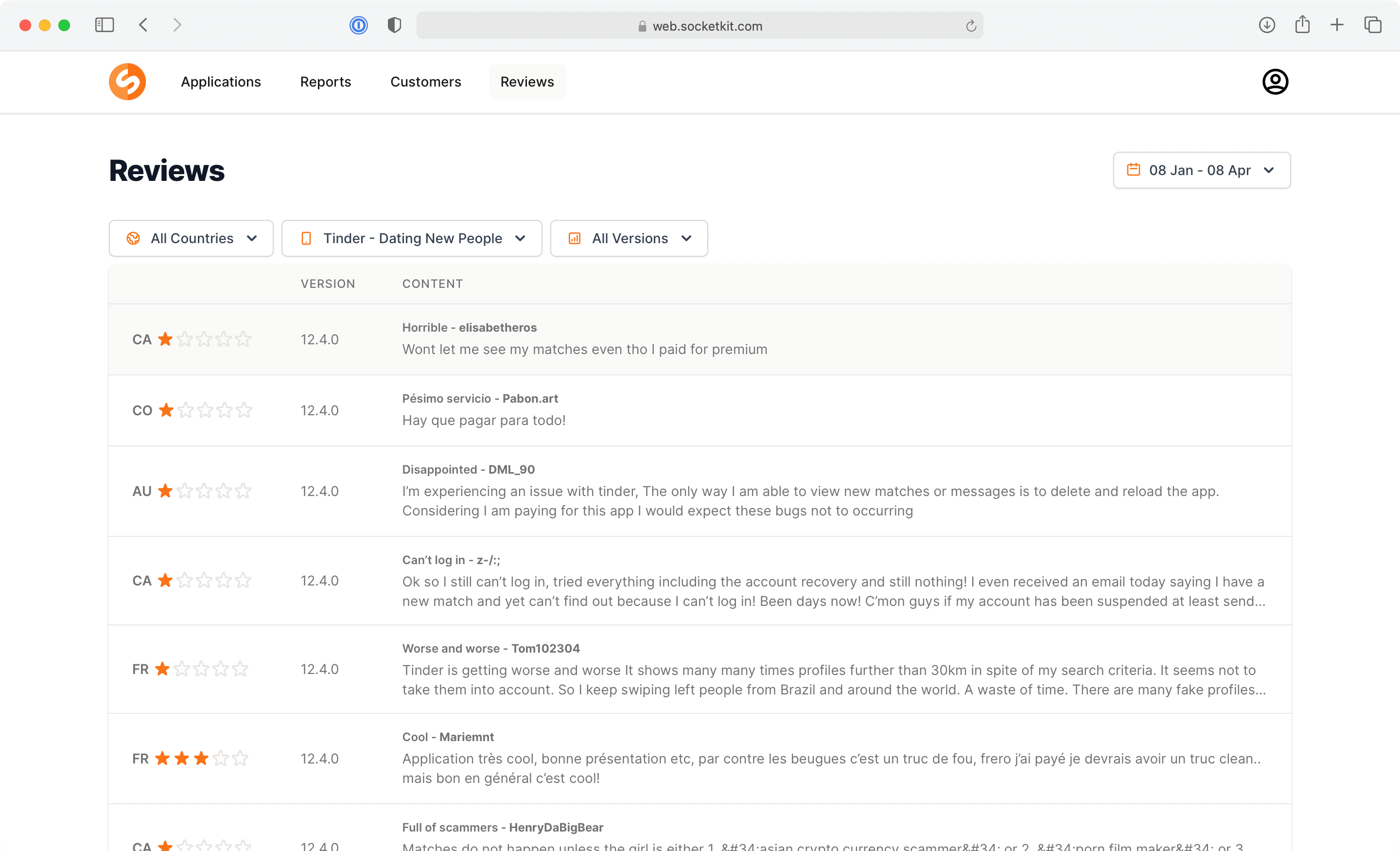Click the share icon in the browser toolbar

(1302, 24)
